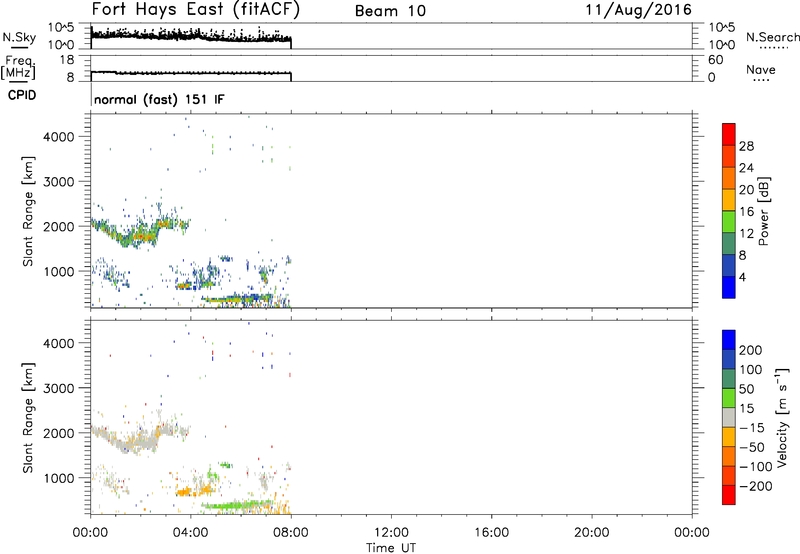Click the blue bottom of Power colorbar

pos(729,287)
